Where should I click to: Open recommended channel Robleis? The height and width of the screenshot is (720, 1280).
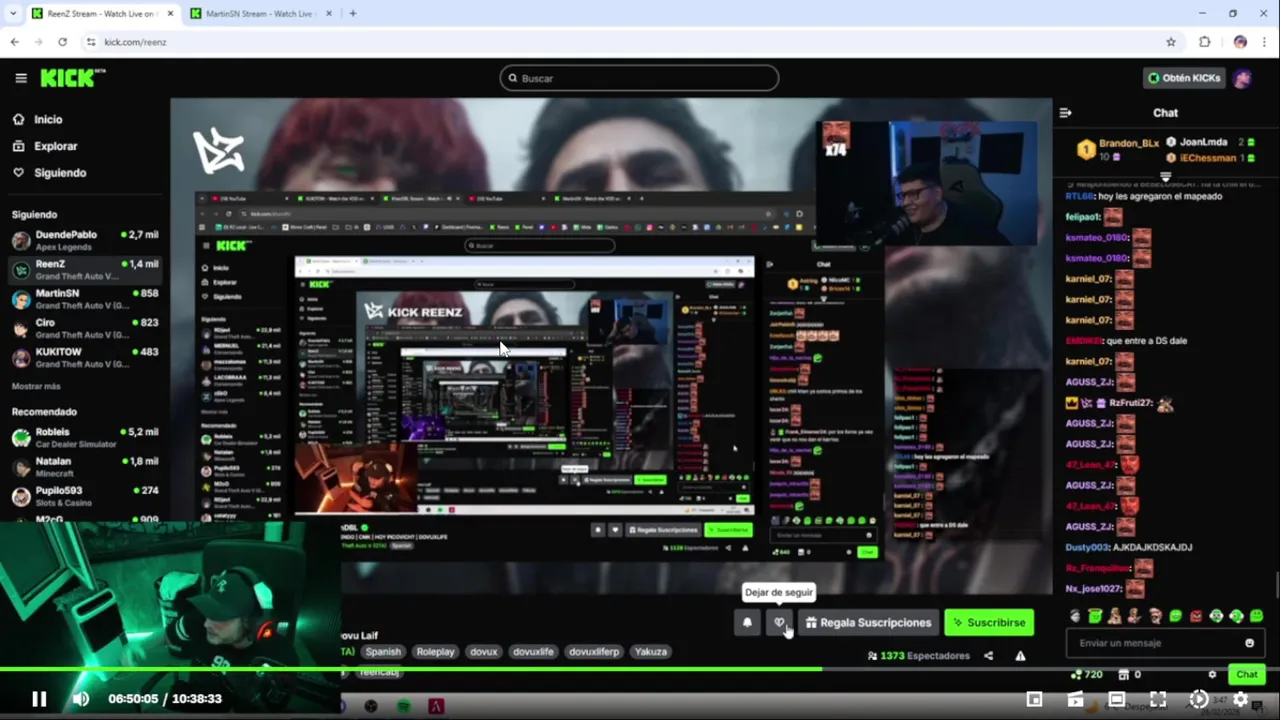click(x=85, y=438)
